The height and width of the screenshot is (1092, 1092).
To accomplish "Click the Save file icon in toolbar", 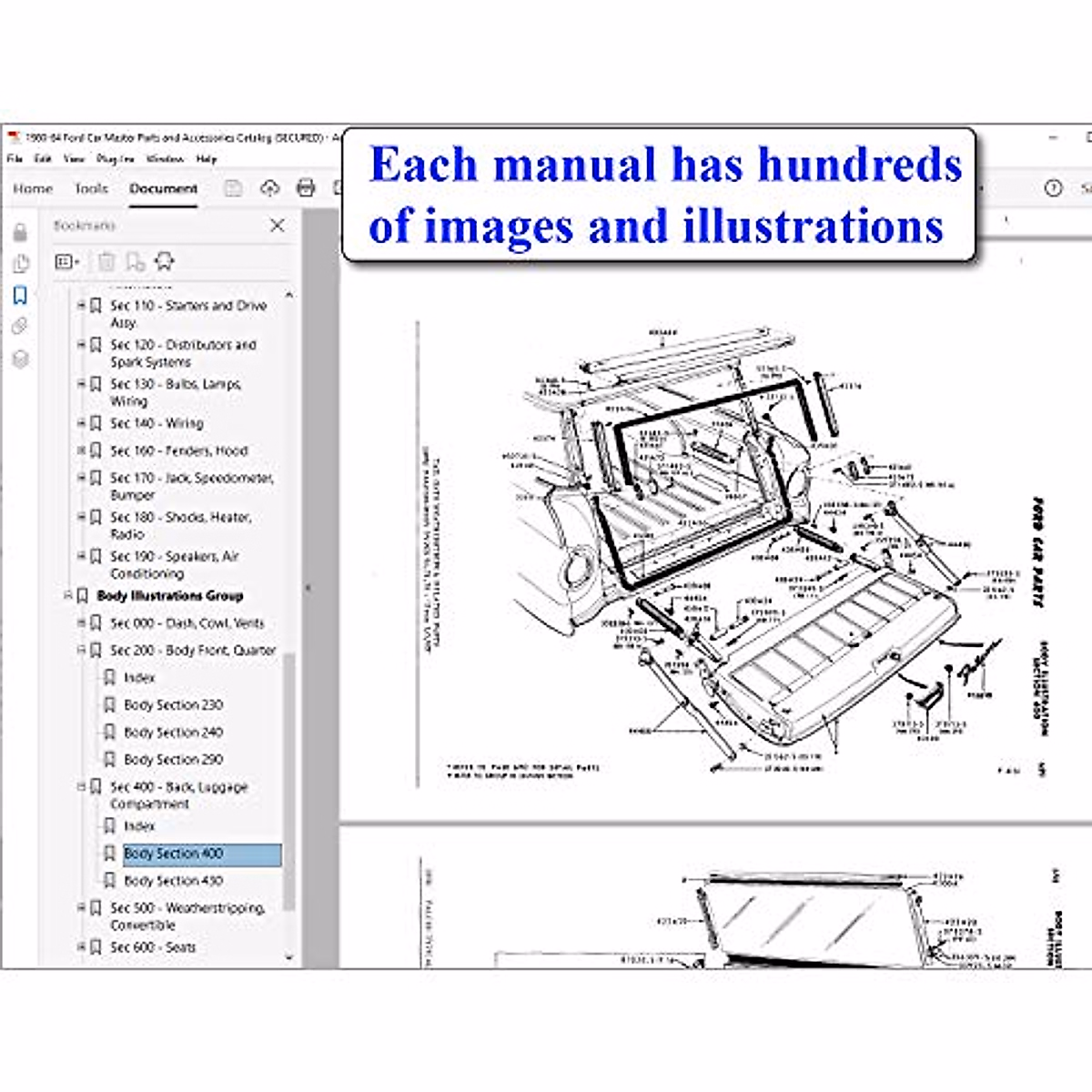I will pos(233,188).
